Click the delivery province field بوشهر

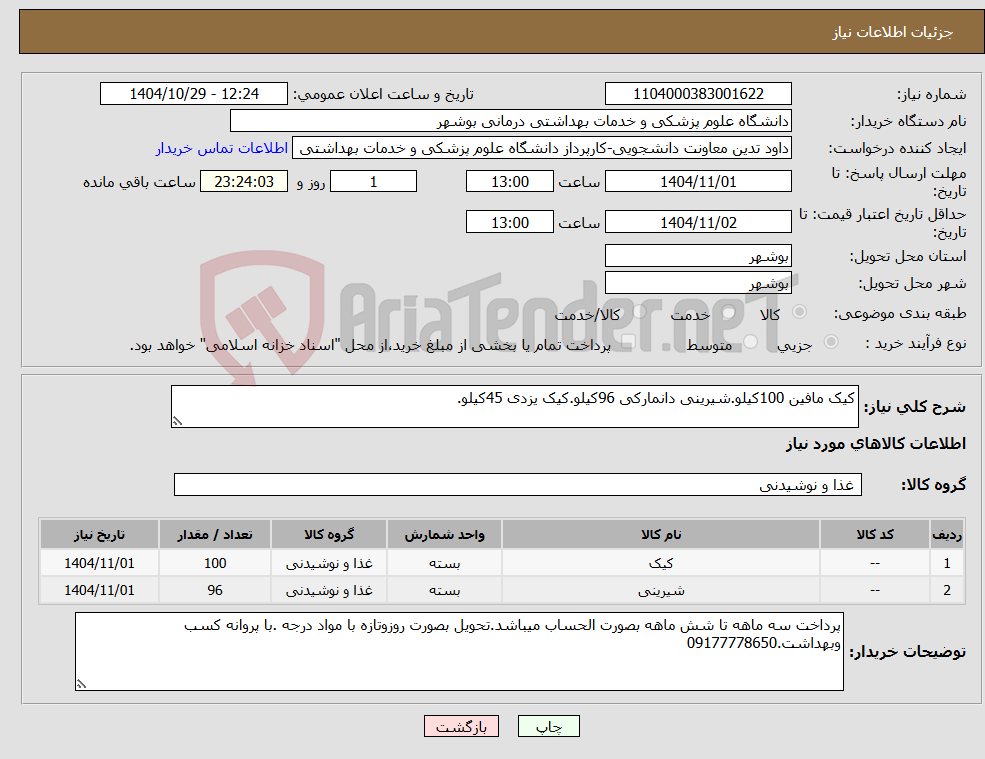click(698, 256)
